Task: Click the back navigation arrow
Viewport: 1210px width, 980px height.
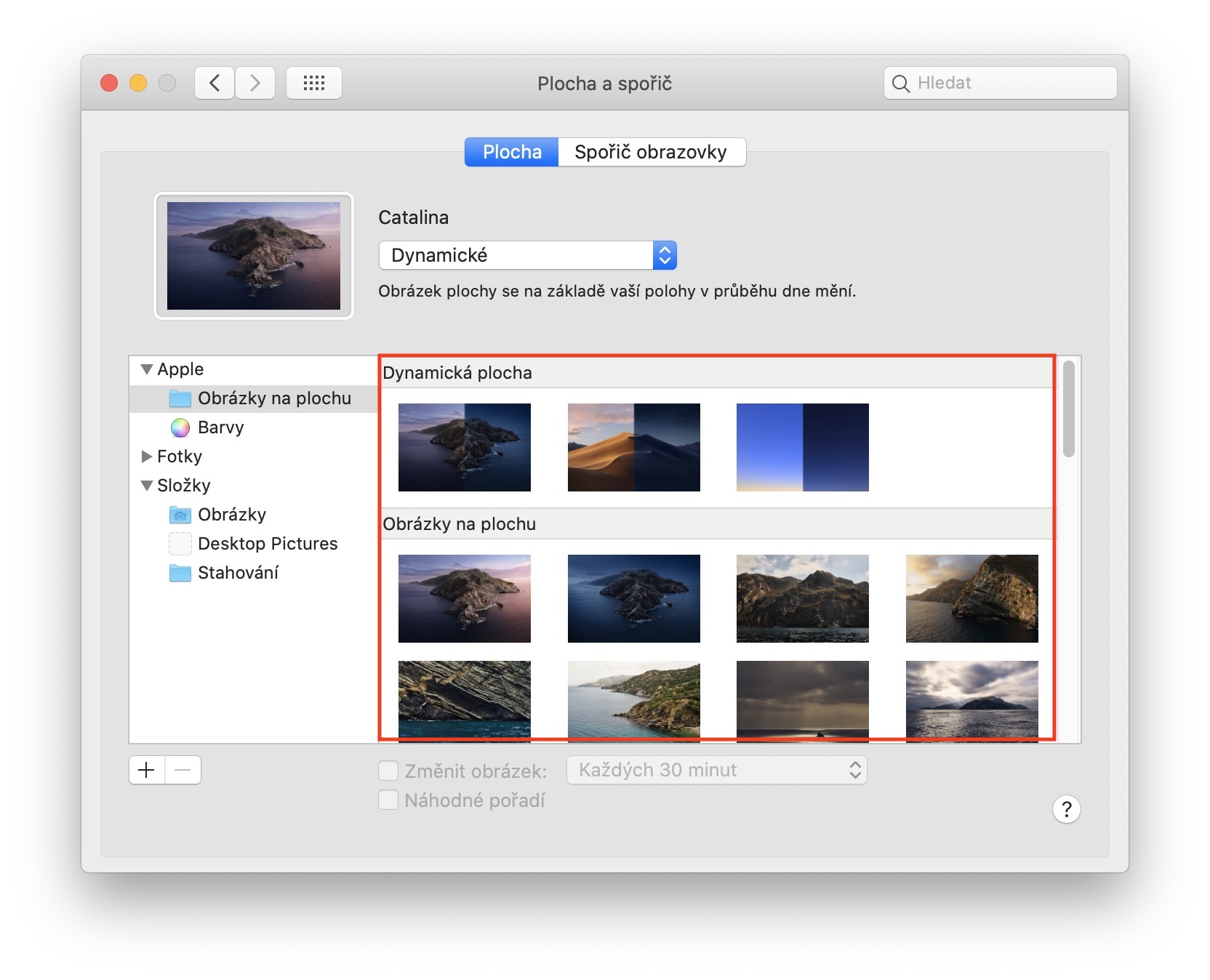Action: (215, 83)
